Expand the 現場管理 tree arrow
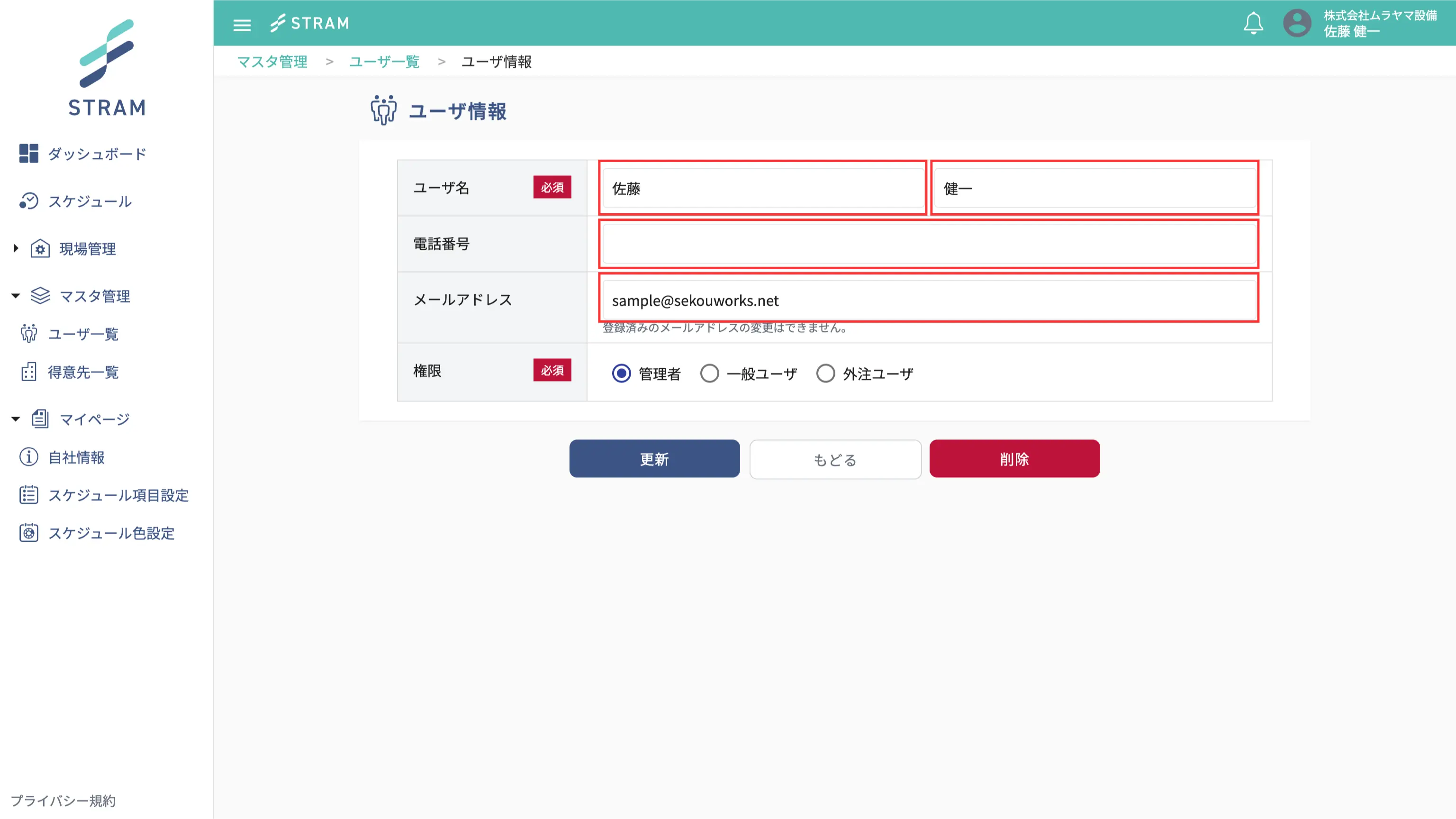The width and height of the screenshot is (1456, 819). point(16,248)
